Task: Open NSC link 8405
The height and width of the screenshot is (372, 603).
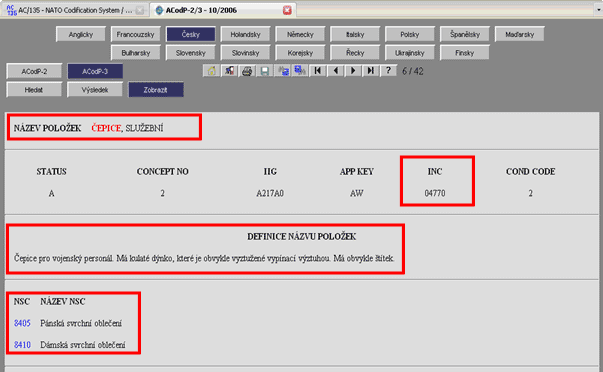Action: (22, 323)
